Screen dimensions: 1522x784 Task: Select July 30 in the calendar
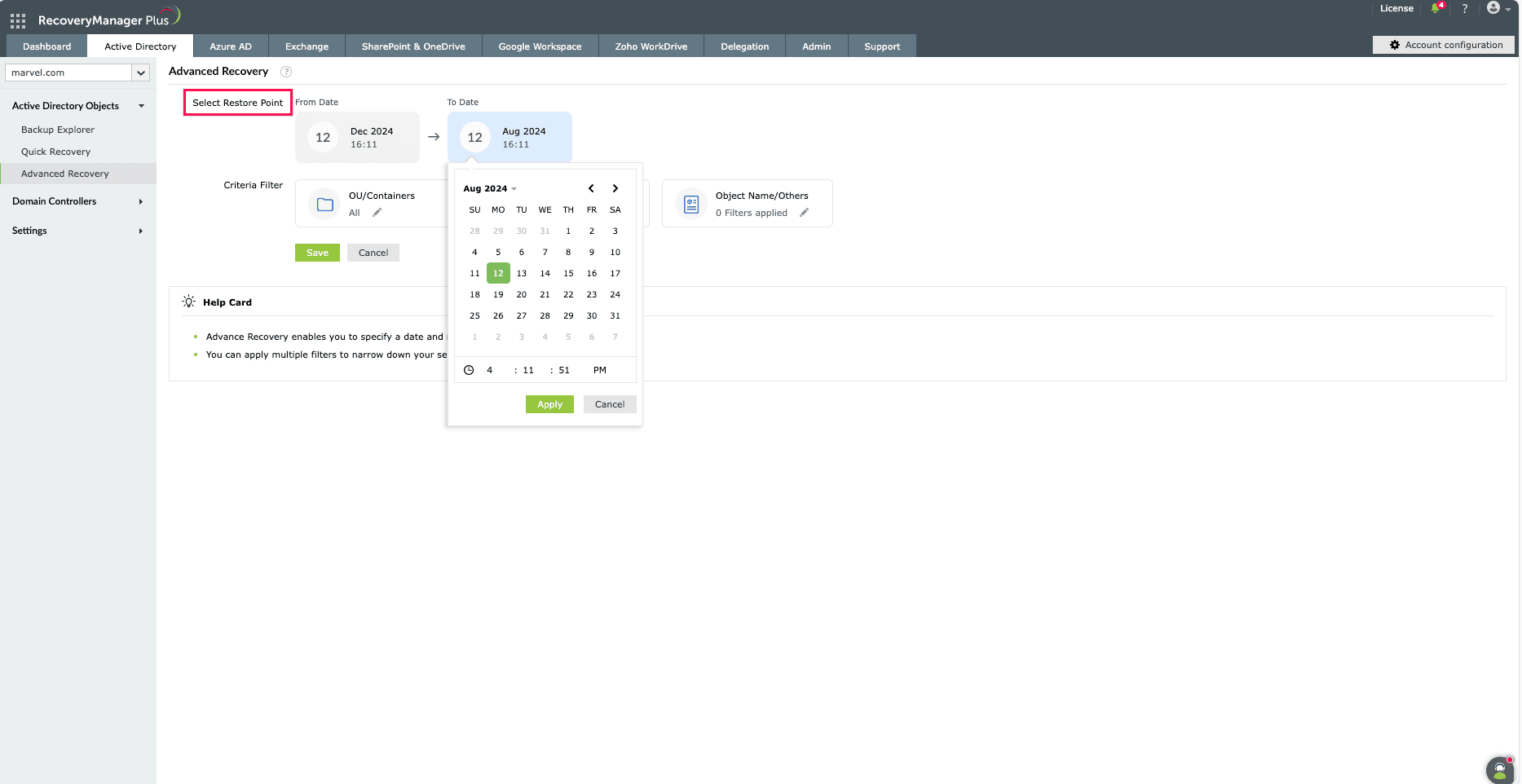coord(522,231)
